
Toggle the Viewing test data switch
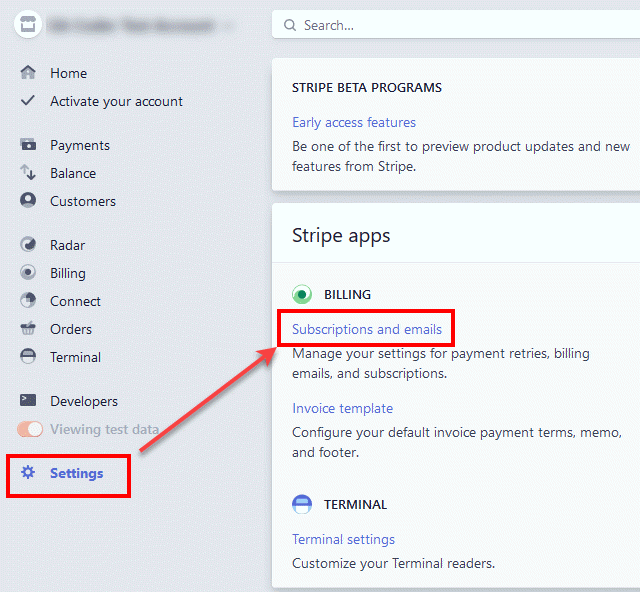pos(31,429)
